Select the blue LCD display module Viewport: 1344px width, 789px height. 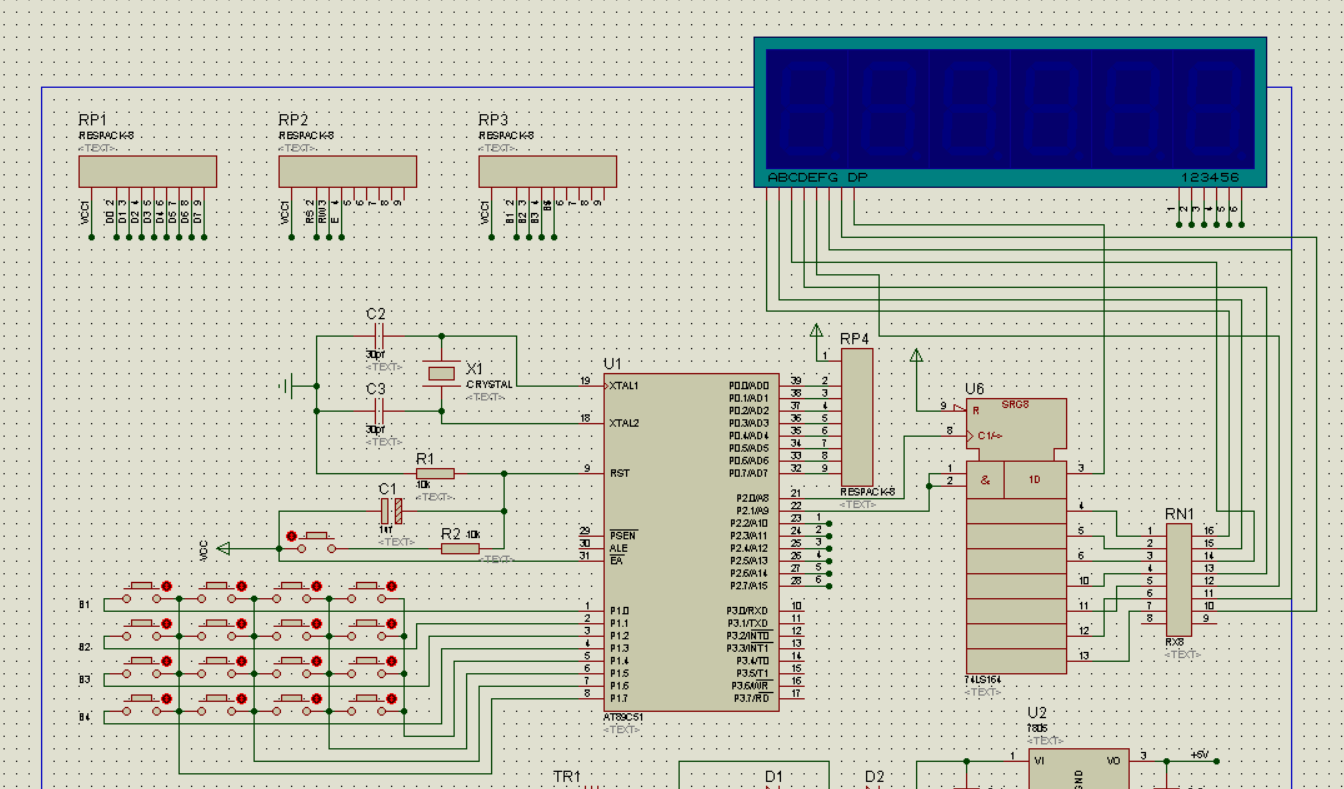(1010, 112)
